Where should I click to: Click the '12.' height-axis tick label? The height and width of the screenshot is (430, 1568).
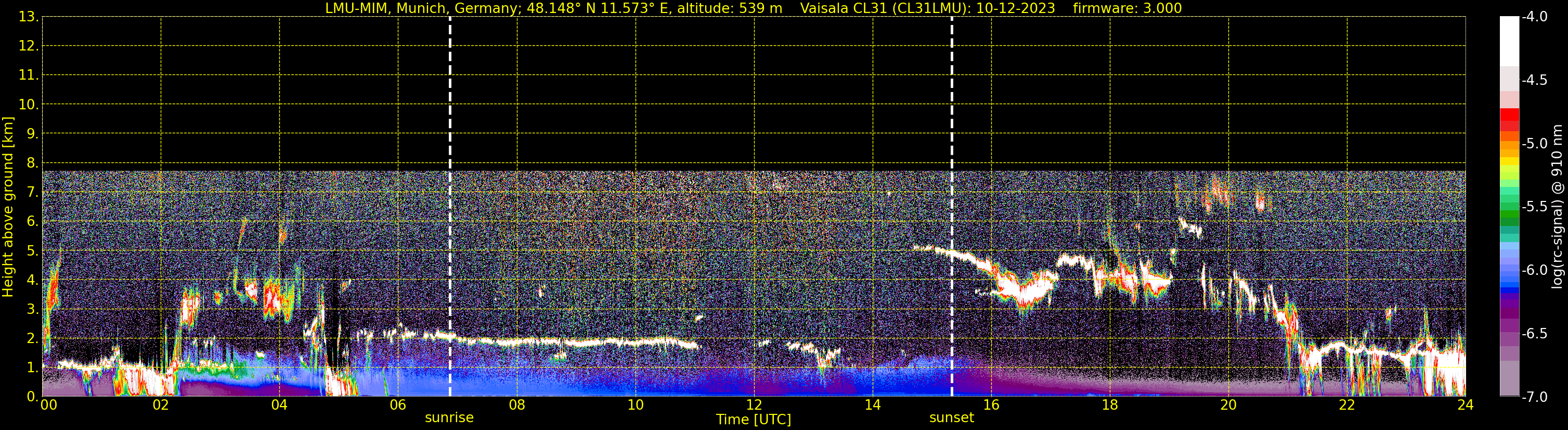[29, 46]
